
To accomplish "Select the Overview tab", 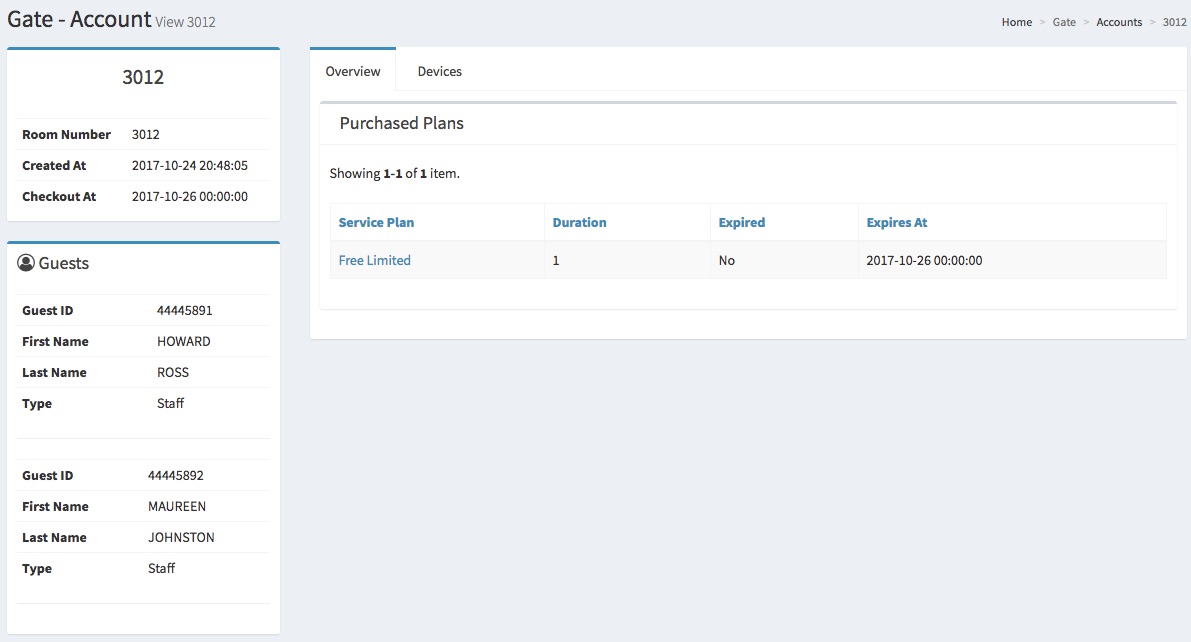I will point(353,71).
